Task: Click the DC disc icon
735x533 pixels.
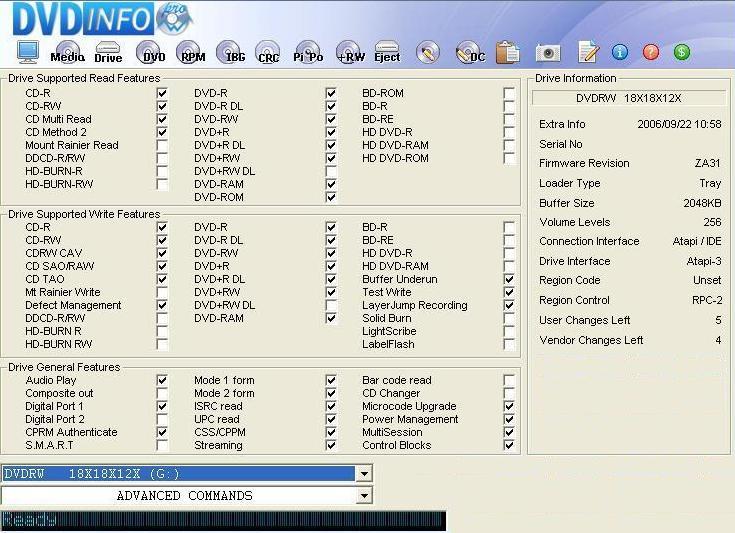Action: pyautogui.click(x=471, y=52)
